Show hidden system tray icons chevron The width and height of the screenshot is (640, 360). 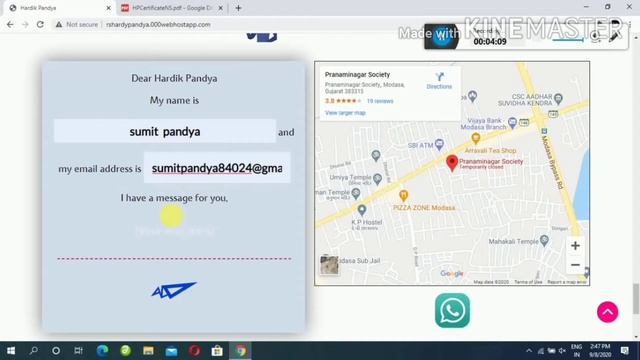(529, 351)
